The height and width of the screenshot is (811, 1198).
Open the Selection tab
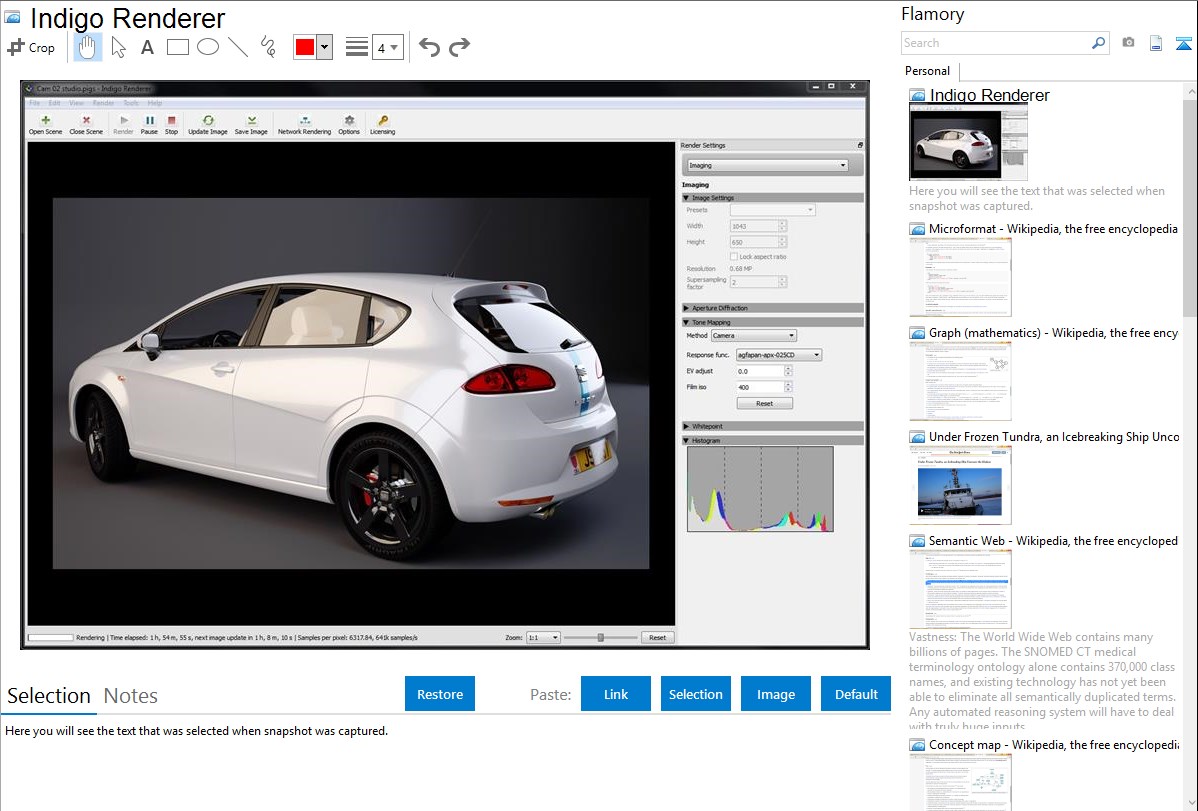coord(48,696)
